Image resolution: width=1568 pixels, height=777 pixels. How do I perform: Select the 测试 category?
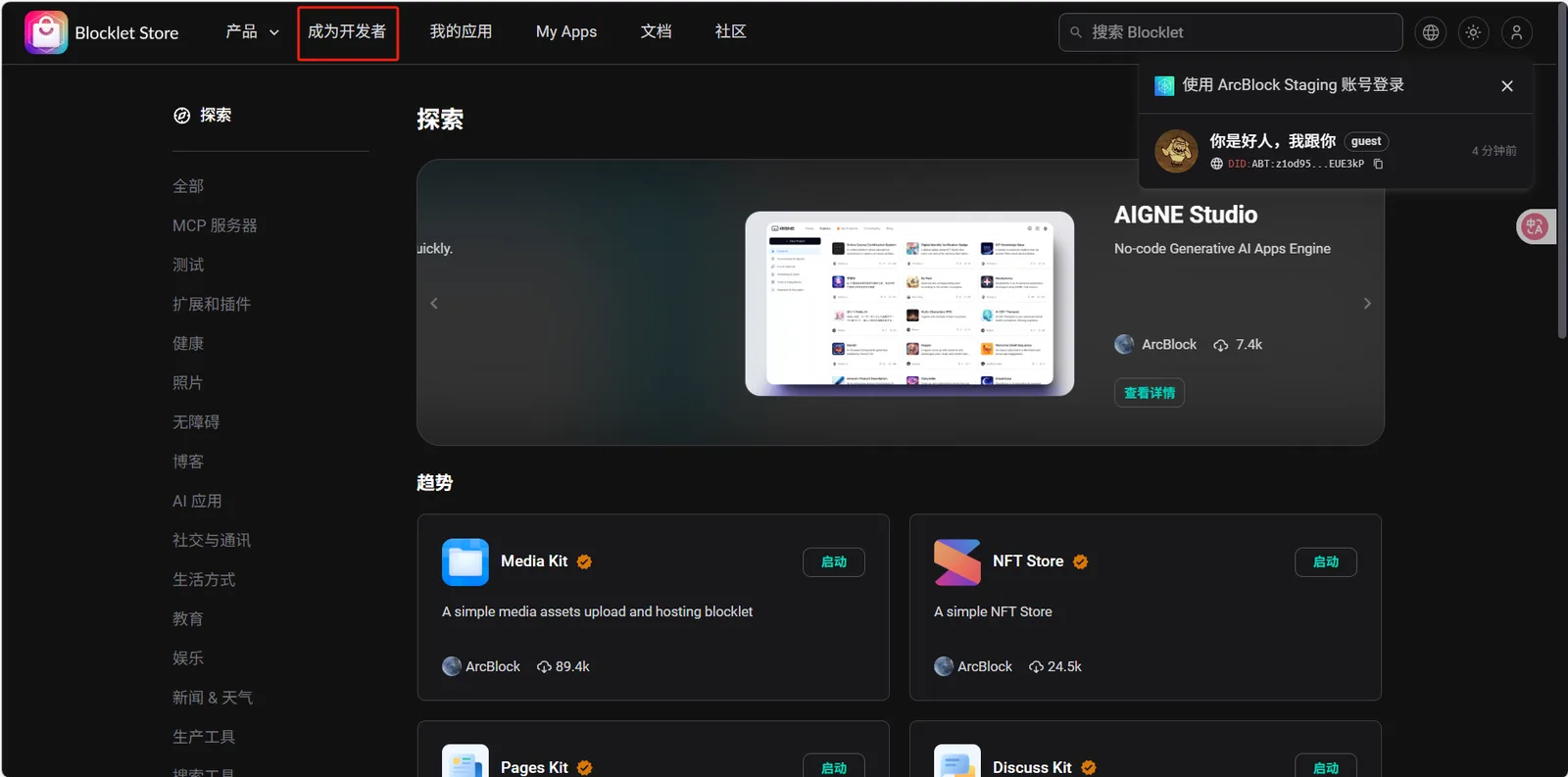click(188, 265)
